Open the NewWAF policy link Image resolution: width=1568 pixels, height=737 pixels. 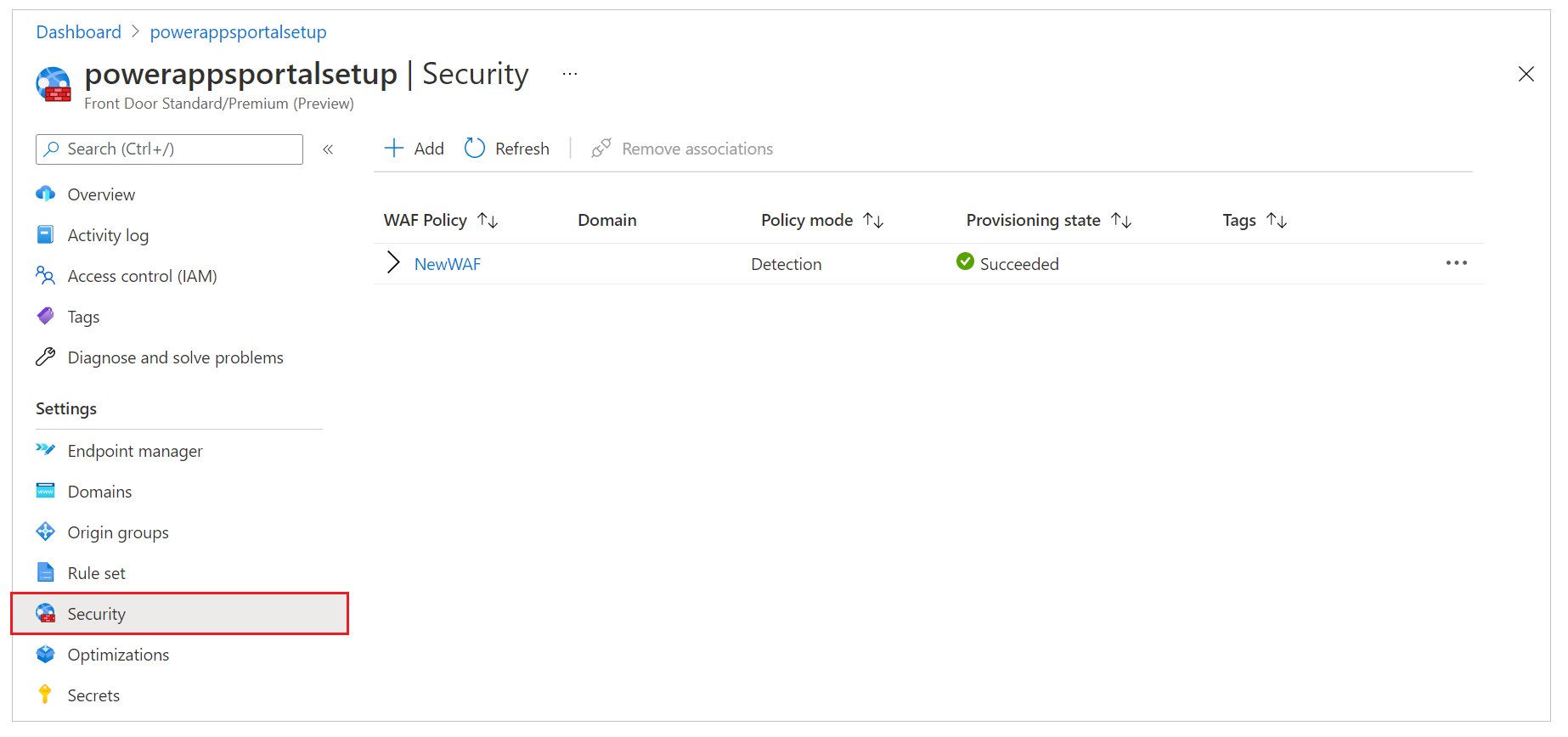click(448, 264)
